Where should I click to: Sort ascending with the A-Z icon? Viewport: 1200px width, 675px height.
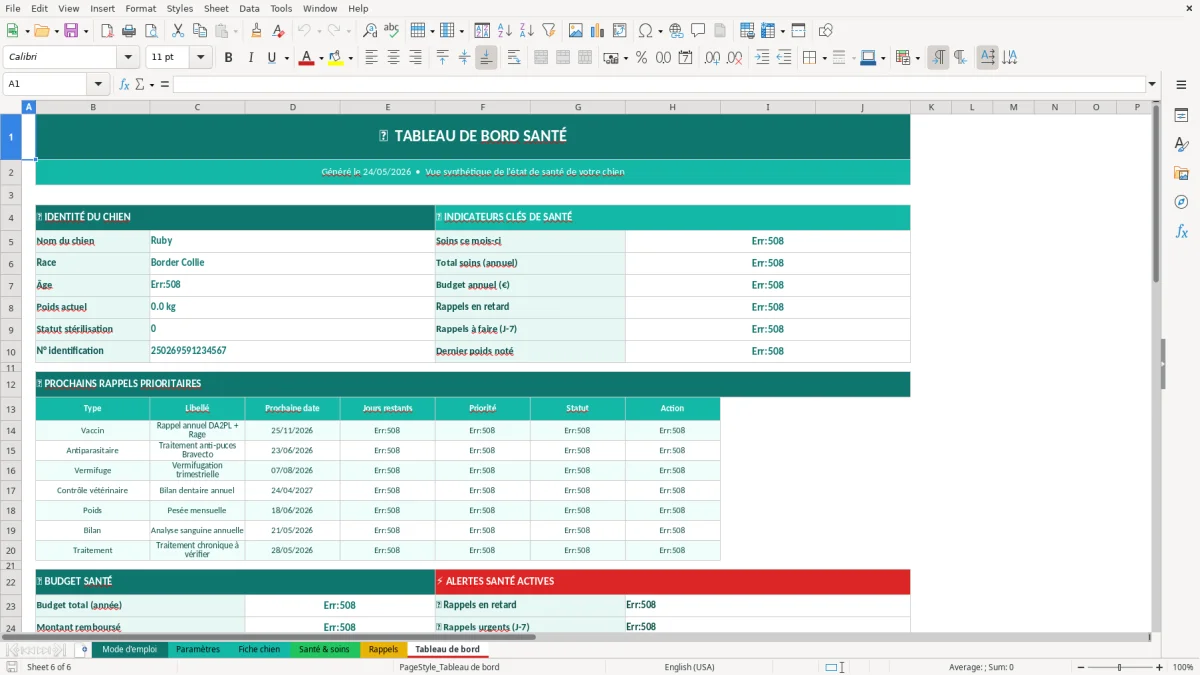click(505, 31)
